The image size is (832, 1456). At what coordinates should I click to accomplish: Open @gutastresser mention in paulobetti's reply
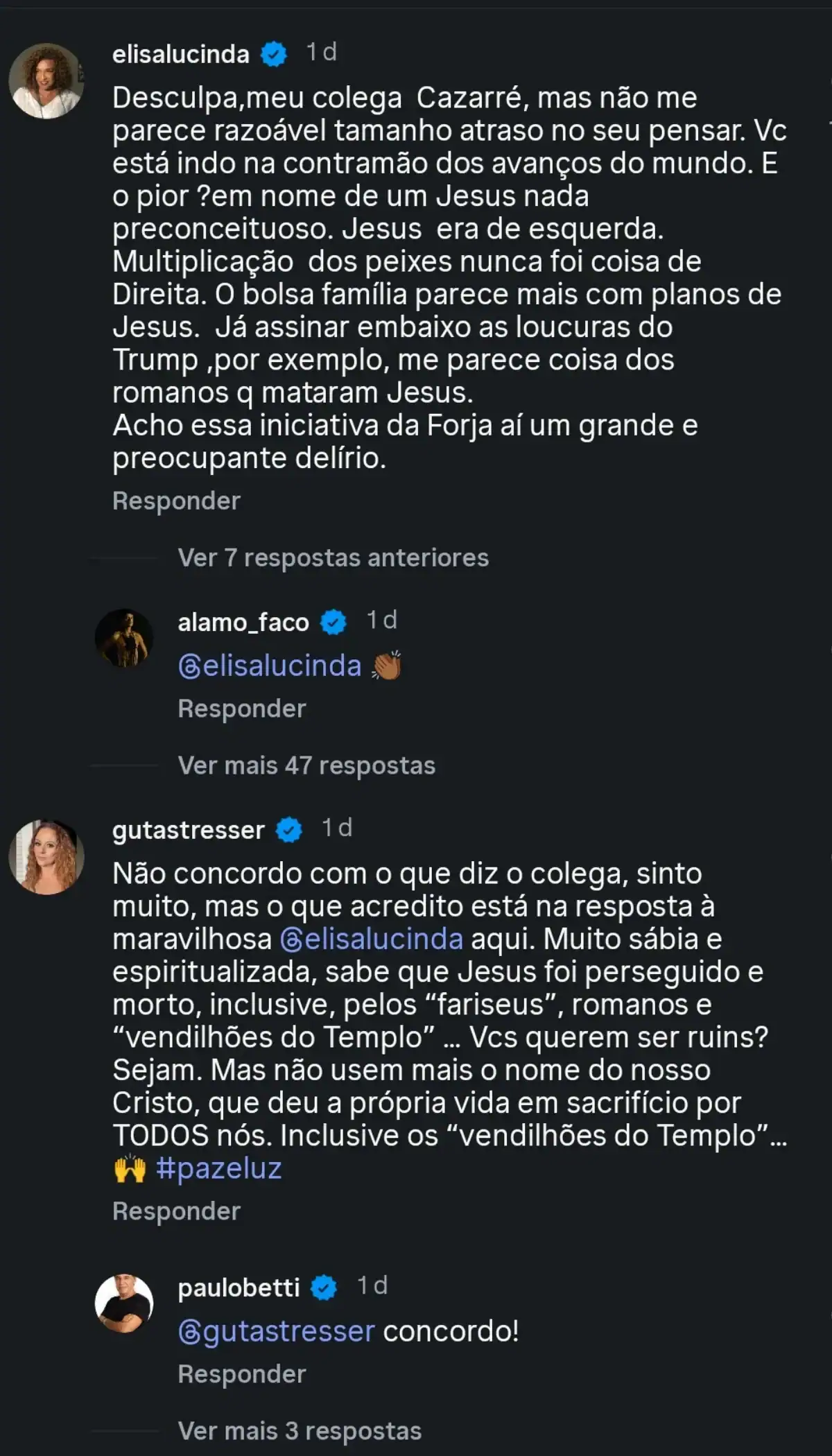coord(276,1331)
